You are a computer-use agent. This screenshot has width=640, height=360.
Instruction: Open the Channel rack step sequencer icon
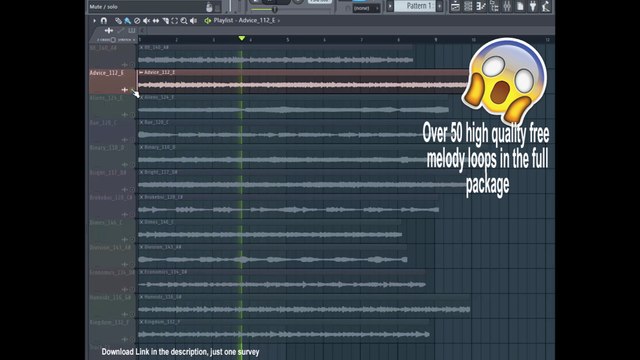[468, 6]
